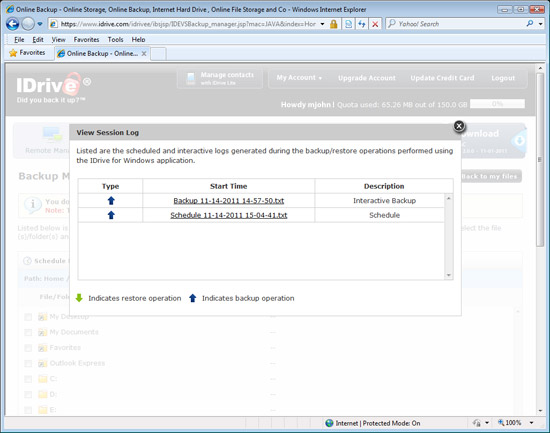Screen dimensions: 550x433
Task: Click the page vertical scrollbar thumb
Action: 540,159
